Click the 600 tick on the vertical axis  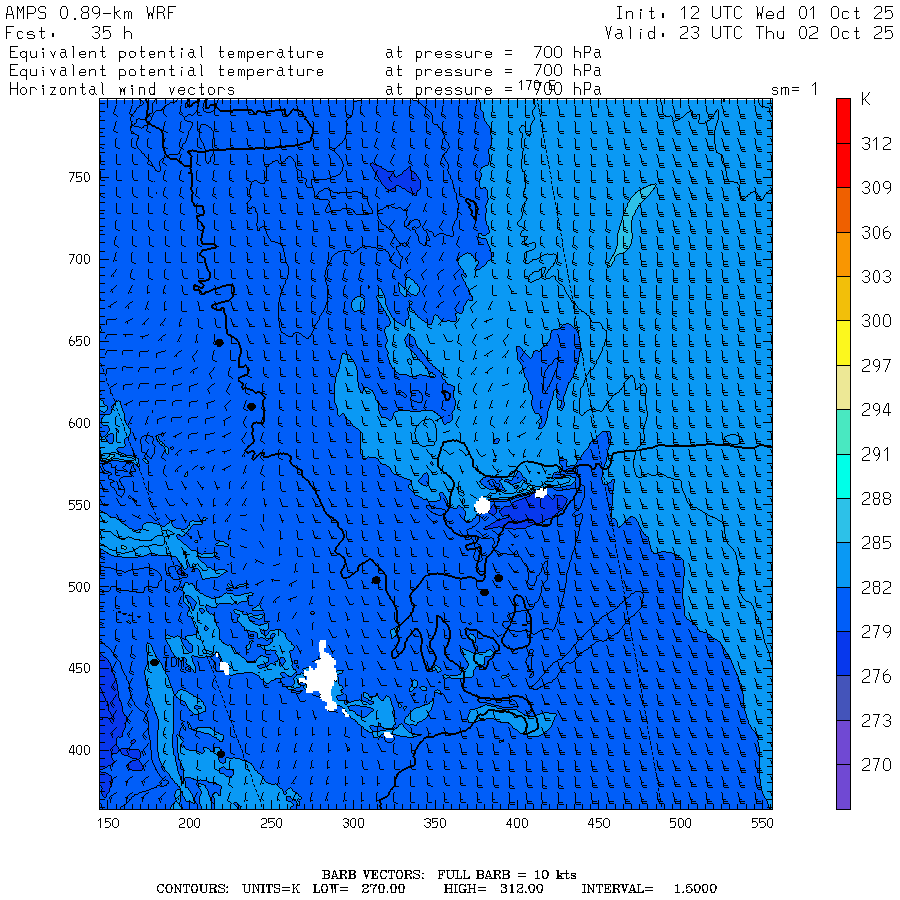(79, 424)
